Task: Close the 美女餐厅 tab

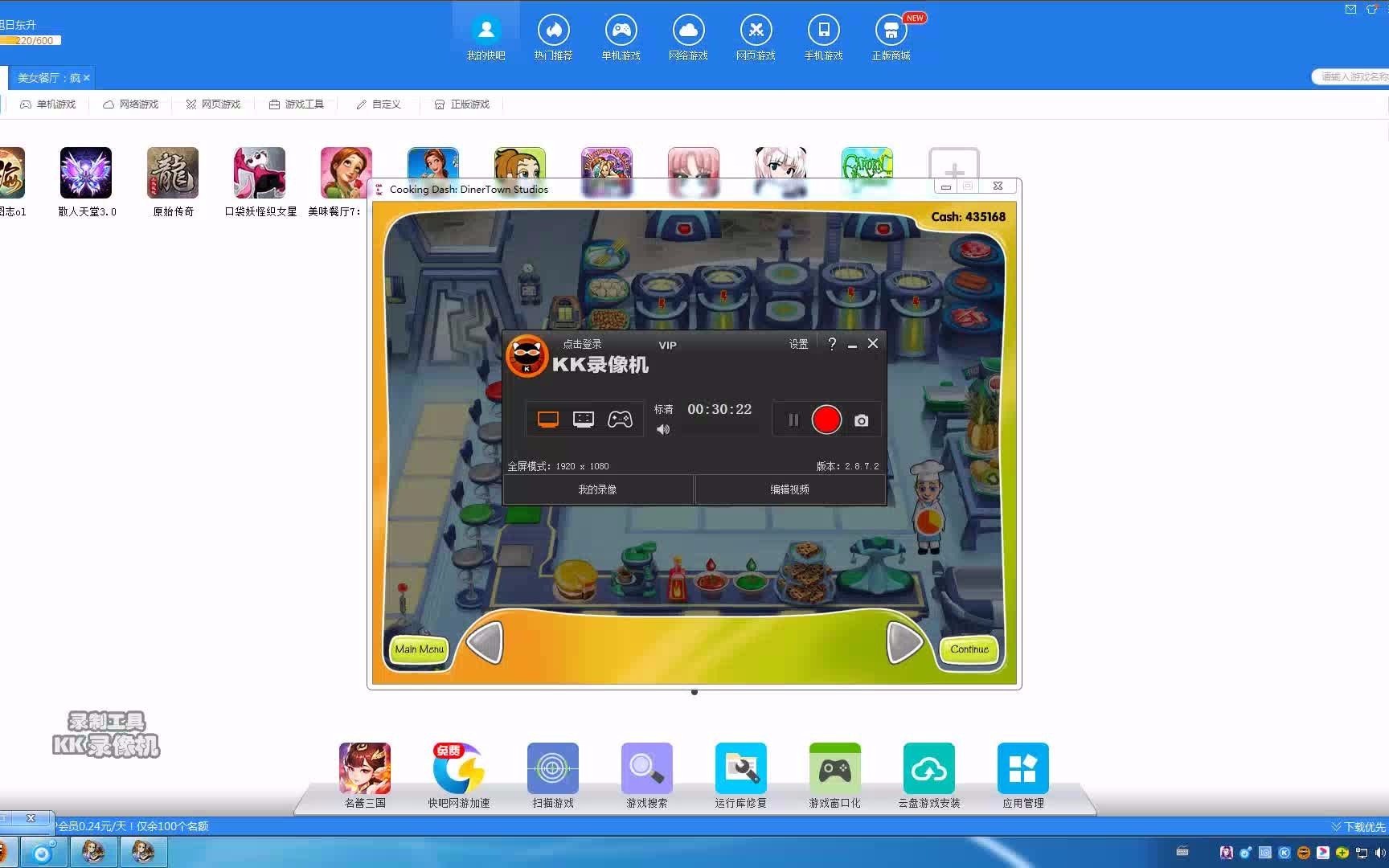Action: 87,78
